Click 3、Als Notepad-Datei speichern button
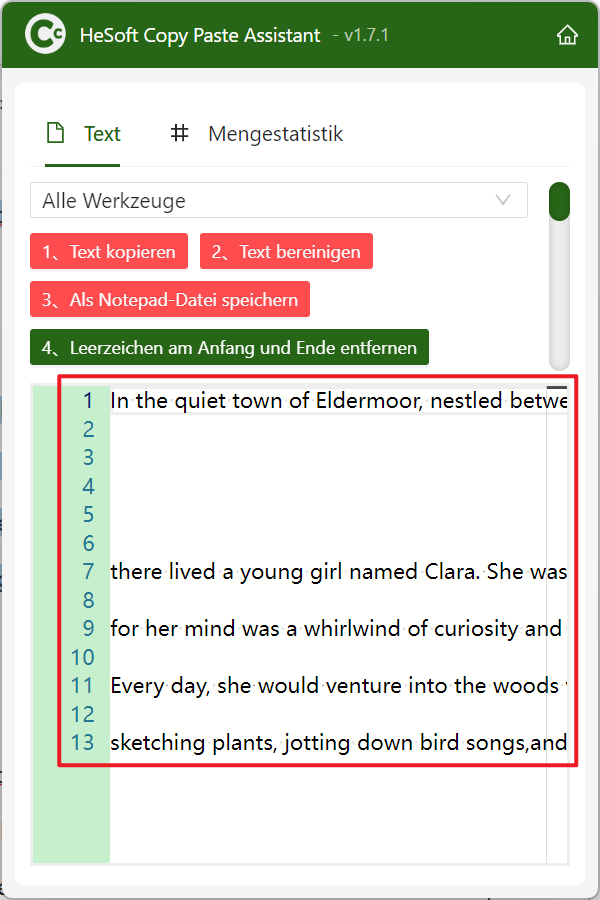Screen dimensions: 600x900 pos(170,299)
